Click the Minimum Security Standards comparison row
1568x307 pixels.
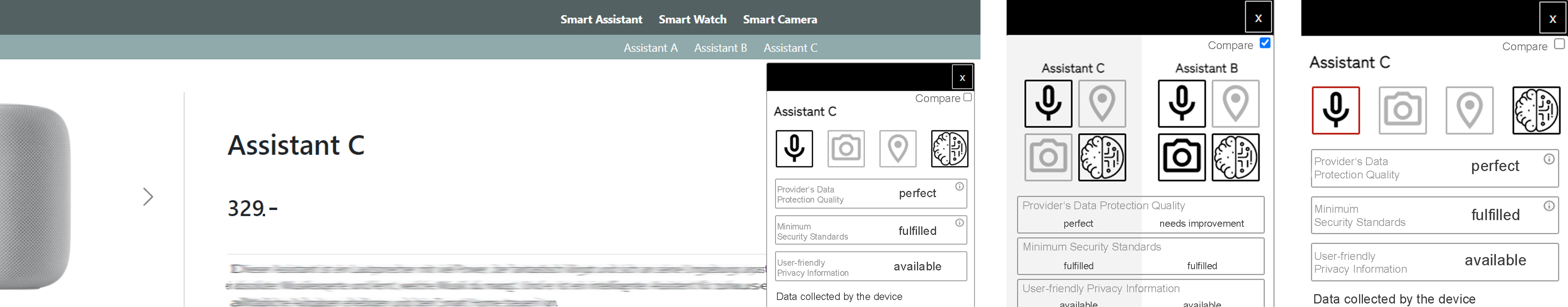click(x=1140, y=256)
